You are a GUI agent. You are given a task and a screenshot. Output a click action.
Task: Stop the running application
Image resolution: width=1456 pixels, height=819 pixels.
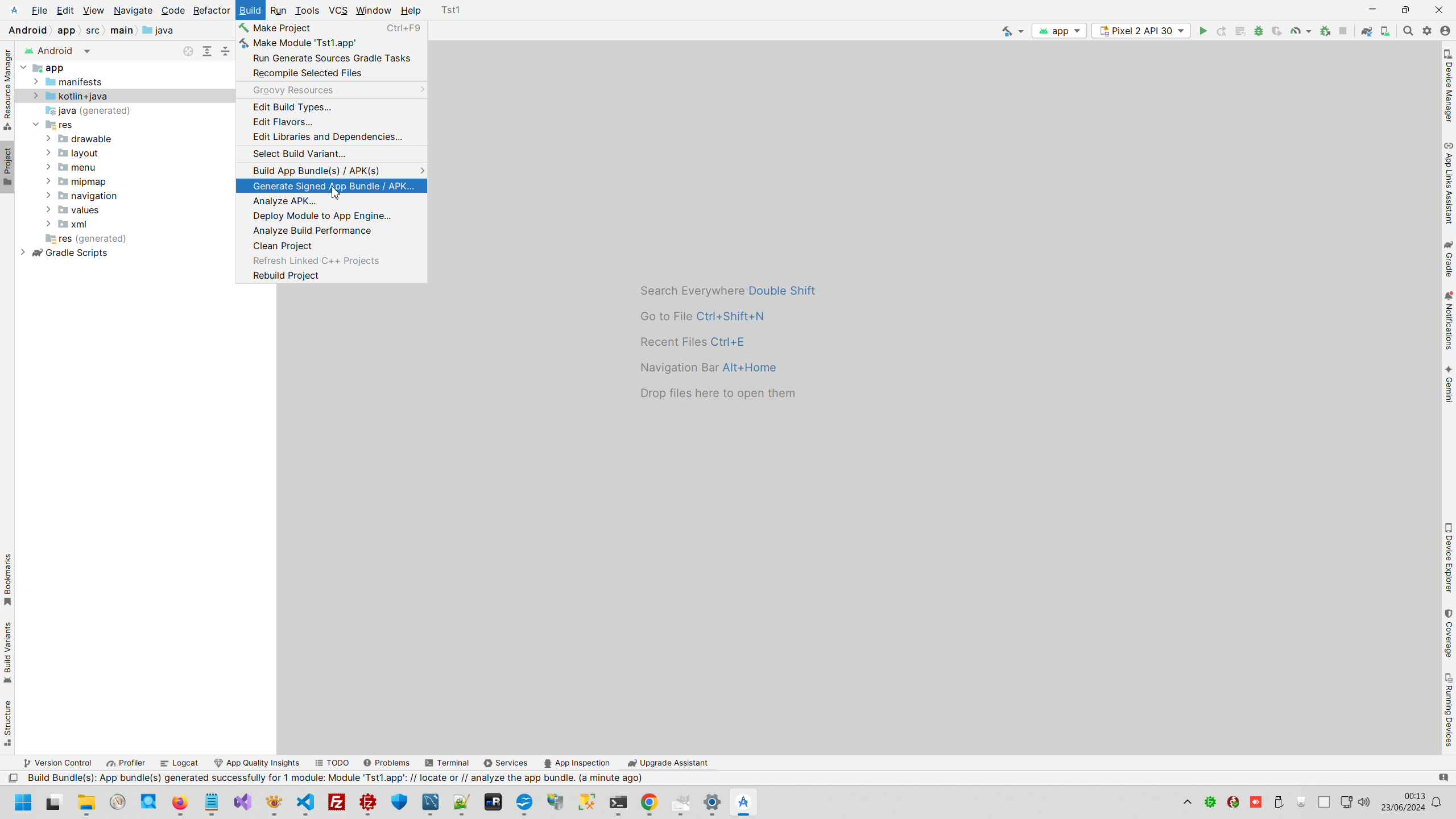[1343, 31]
